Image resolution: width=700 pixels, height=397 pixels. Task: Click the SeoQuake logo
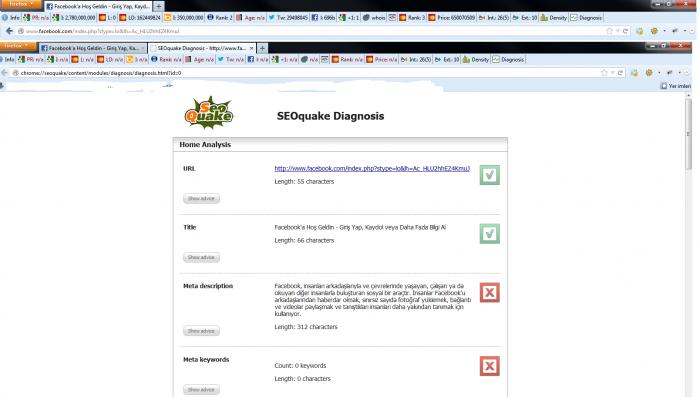(209, 113)
